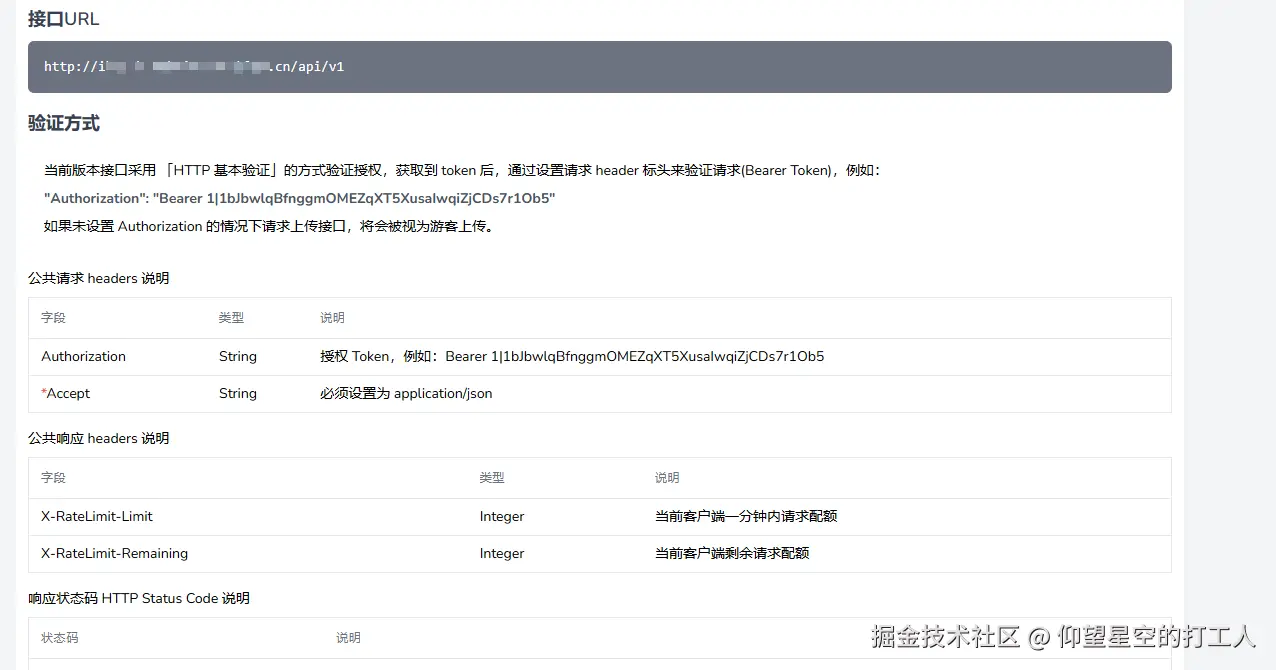The image size is (1276, 670).
Task: Click the 验证方式 heading
Action: [x=64, y=124]
